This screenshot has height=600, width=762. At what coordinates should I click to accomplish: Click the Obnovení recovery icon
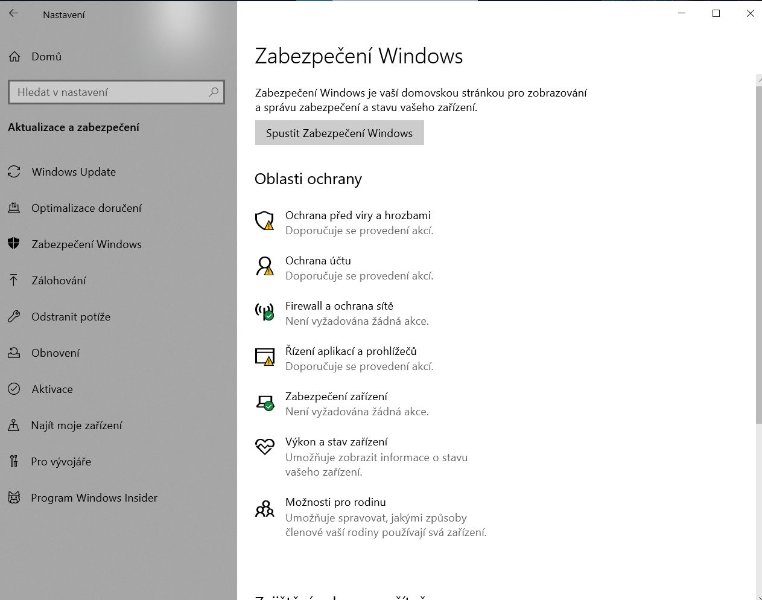click(14, 353)
